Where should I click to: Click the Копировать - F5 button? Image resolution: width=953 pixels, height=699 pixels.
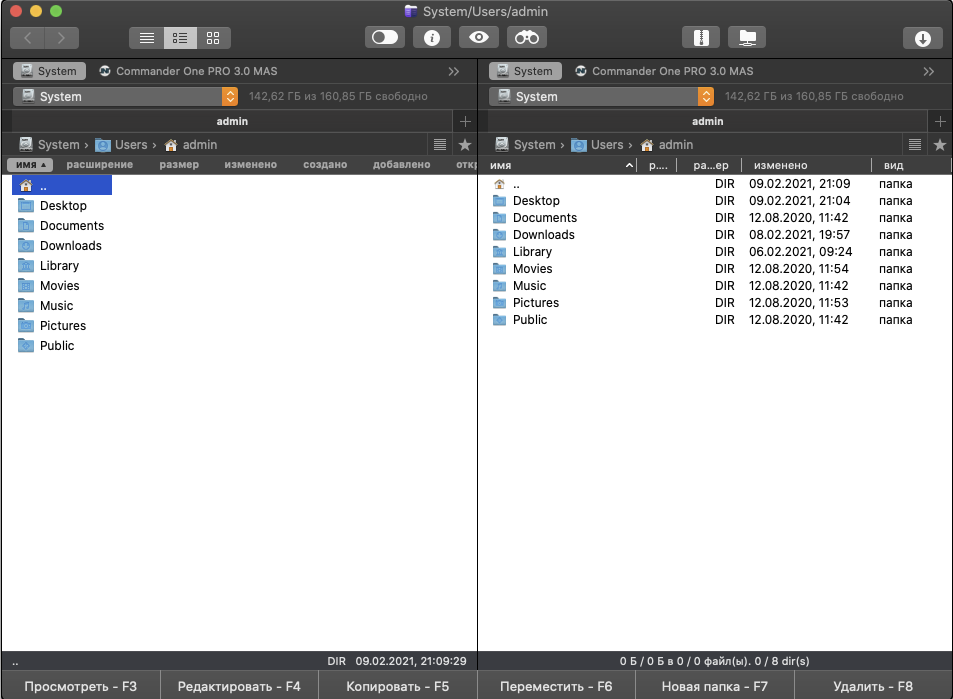click(397, 686)
